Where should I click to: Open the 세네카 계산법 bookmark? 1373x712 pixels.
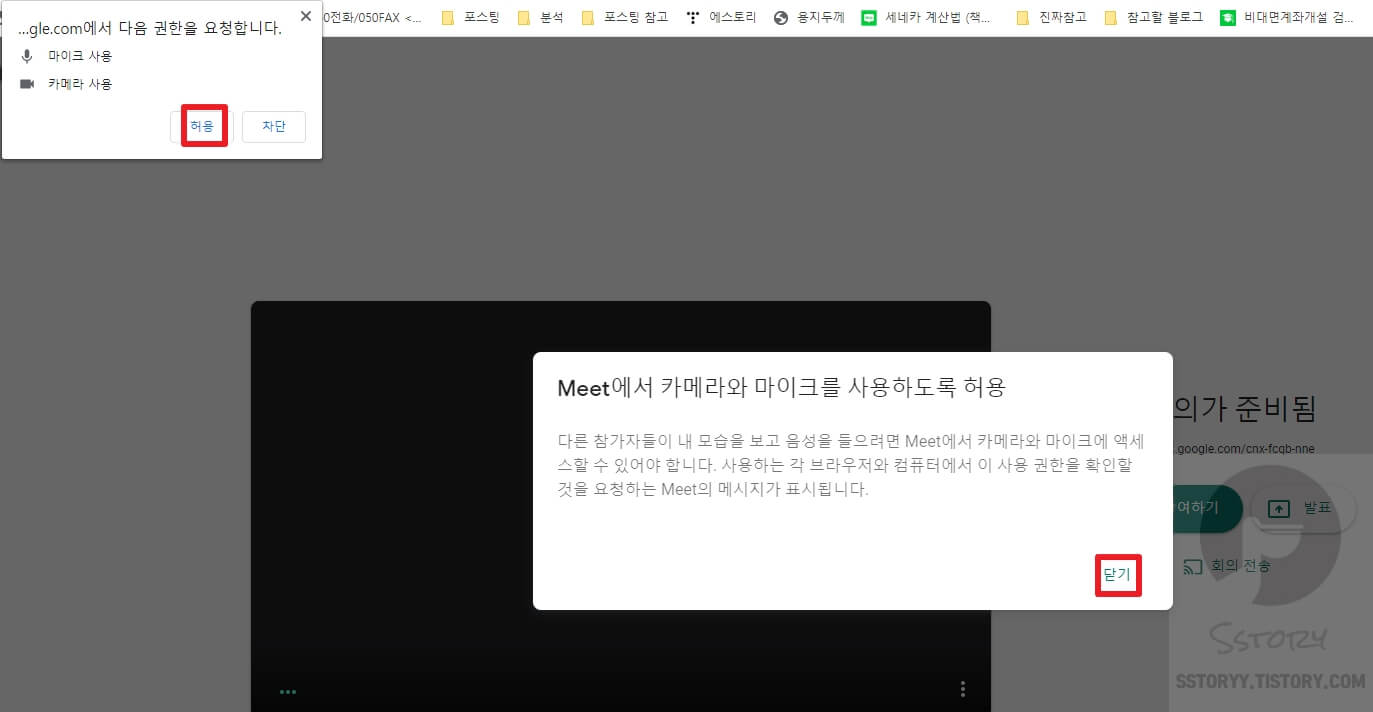927,18
